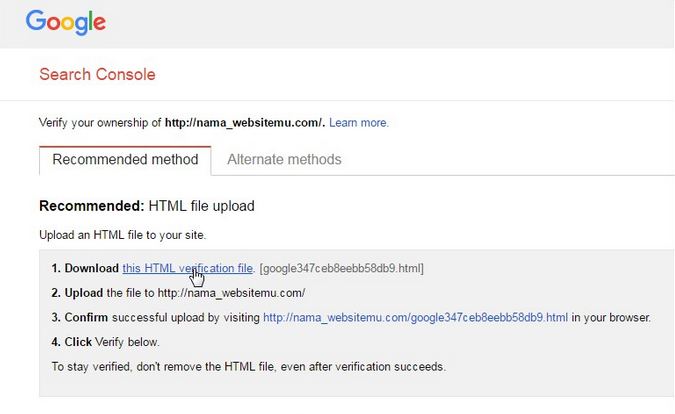675x414 pixels.
Task: Switch to the Alternate methods tab
Action: (x=284, y=160)
